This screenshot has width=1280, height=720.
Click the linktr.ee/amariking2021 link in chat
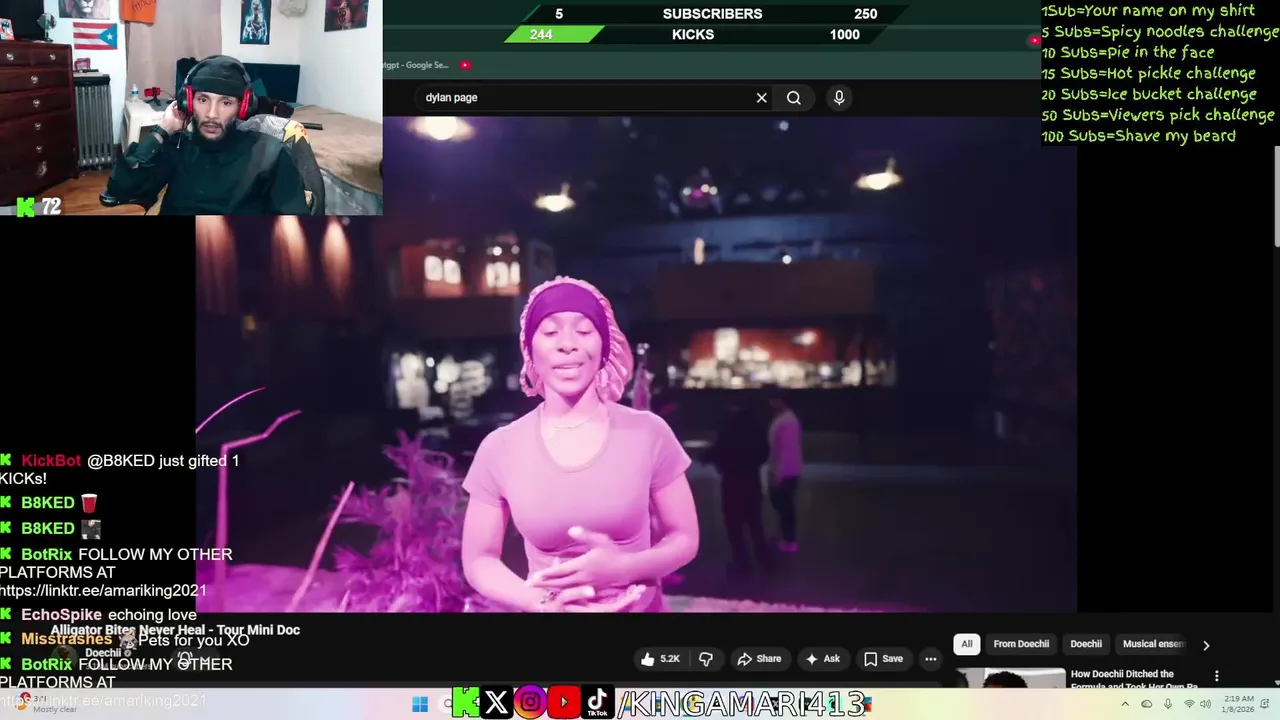pyautogui.click(x=103, y=591)
